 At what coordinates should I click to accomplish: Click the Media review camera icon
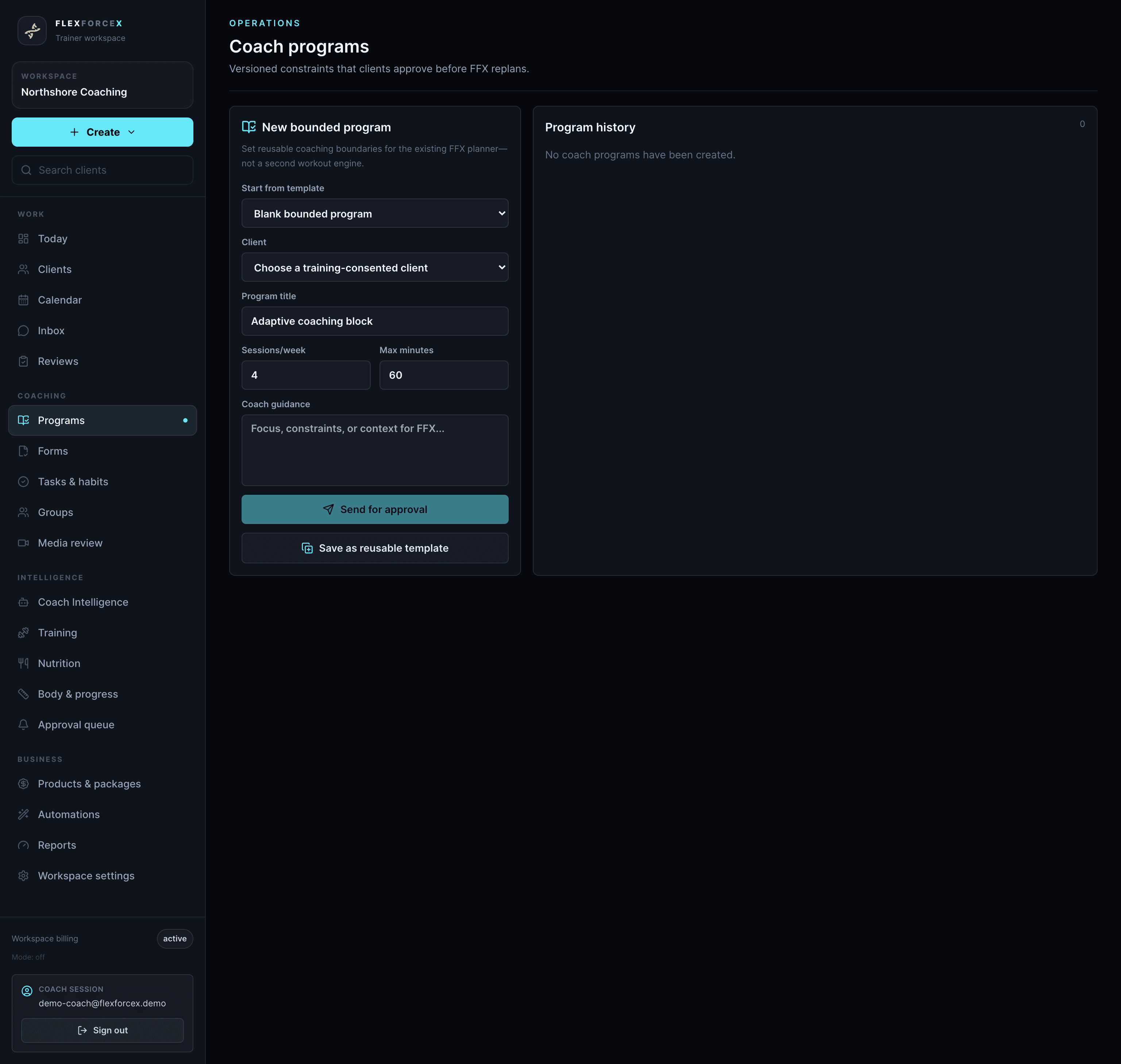pos(23,543)
